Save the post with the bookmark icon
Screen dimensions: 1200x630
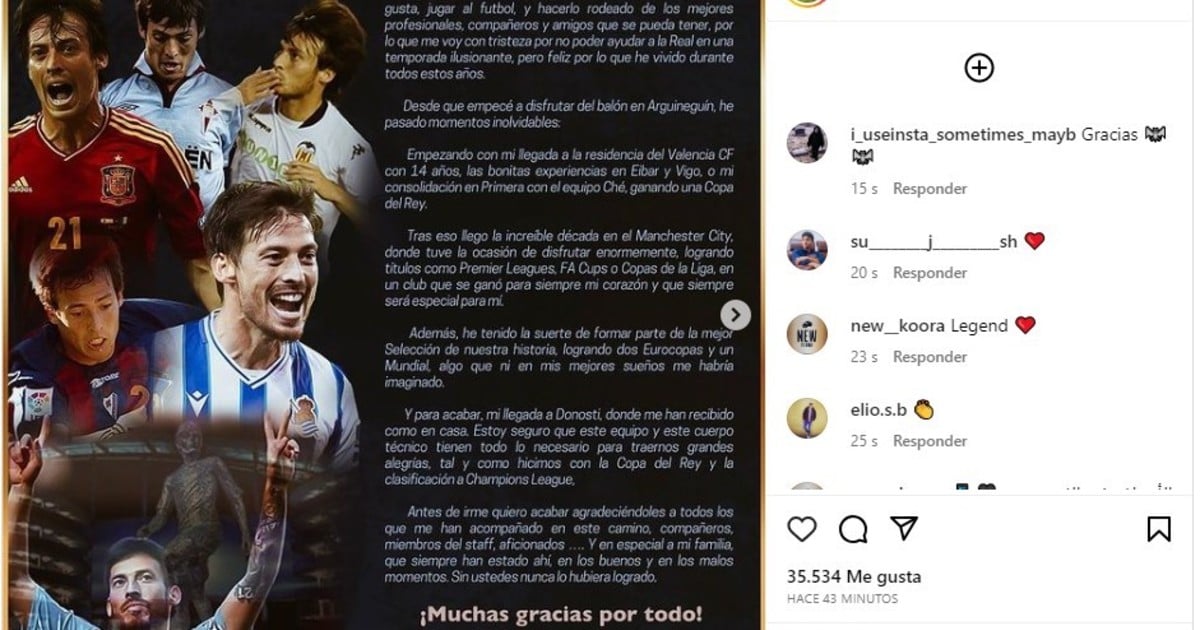coord(1159,528)
